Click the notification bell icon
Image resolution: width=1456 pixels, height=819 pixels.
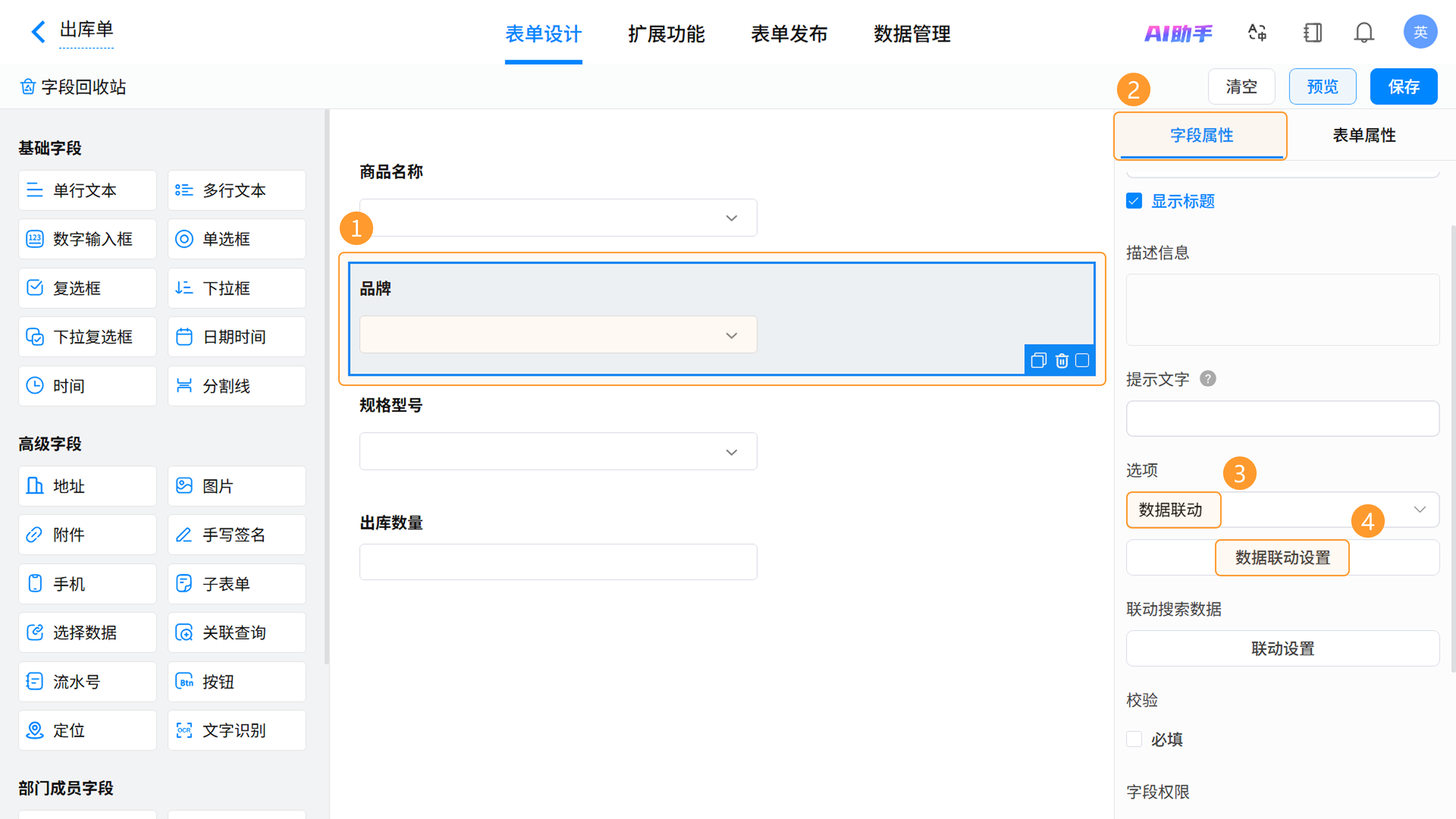1364,32
